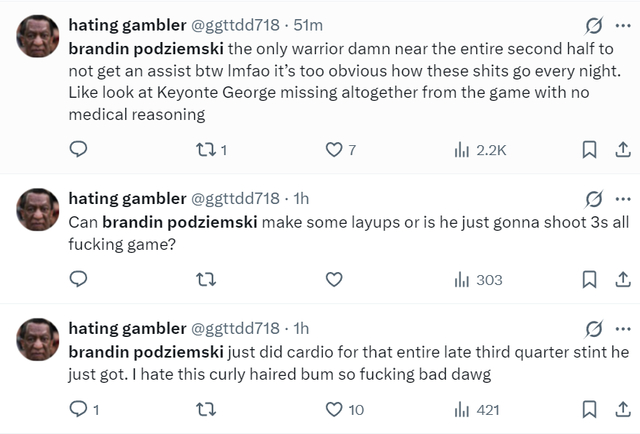This screenshot has height=434, width=640.
Task: Like the layups tweet
Action: click(335, 280)
